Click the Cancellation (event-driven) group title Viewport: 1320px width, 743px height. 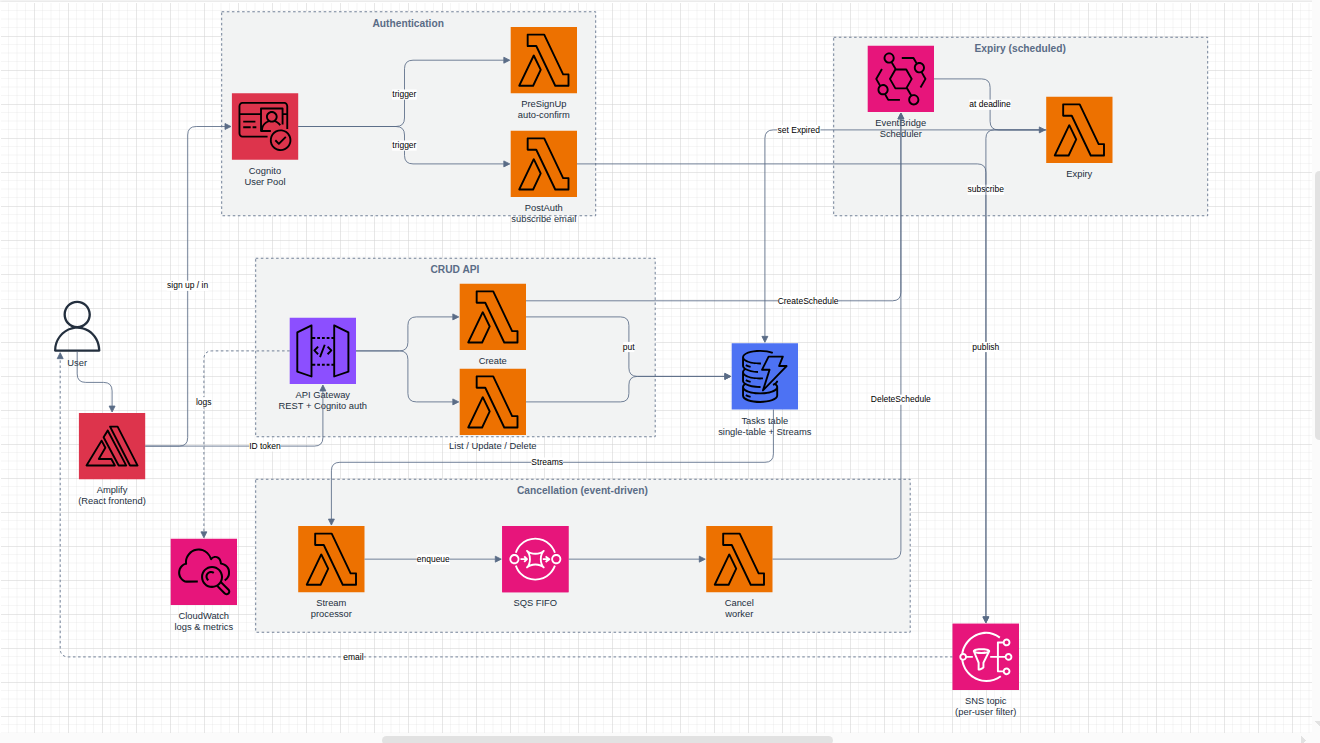coord(582,491)
